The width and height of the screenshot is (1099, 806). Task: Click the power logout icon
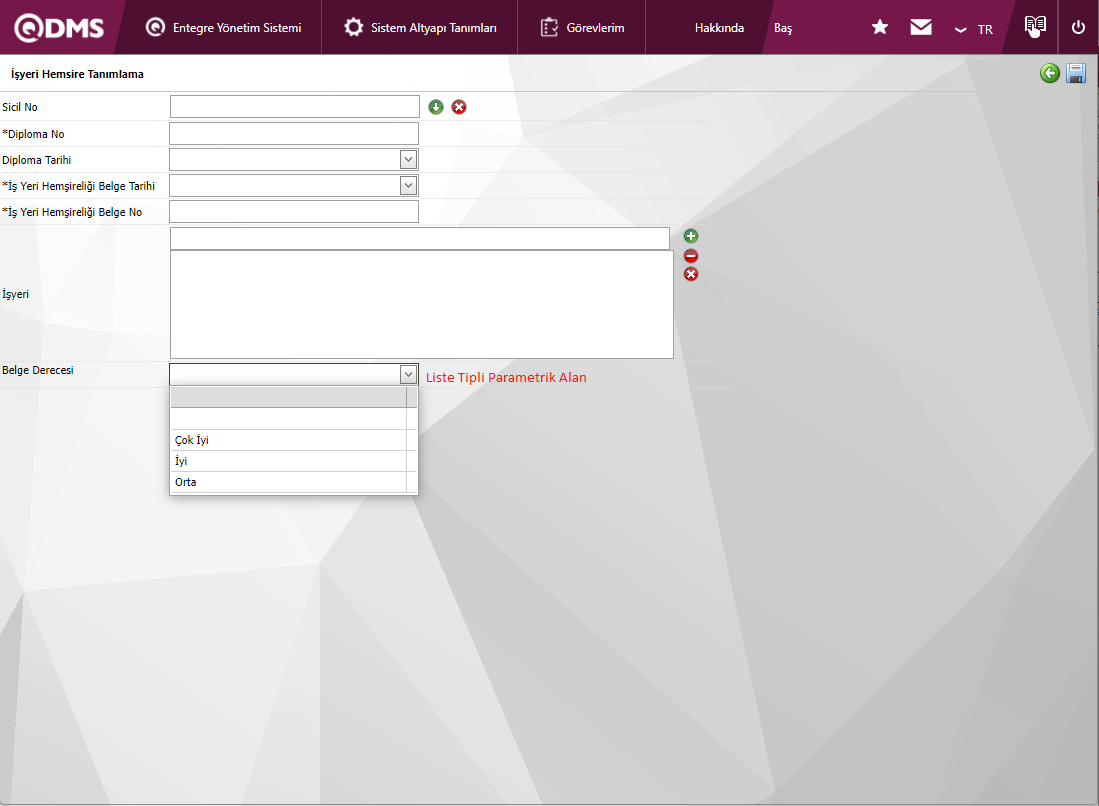(x=1078, y=27)
